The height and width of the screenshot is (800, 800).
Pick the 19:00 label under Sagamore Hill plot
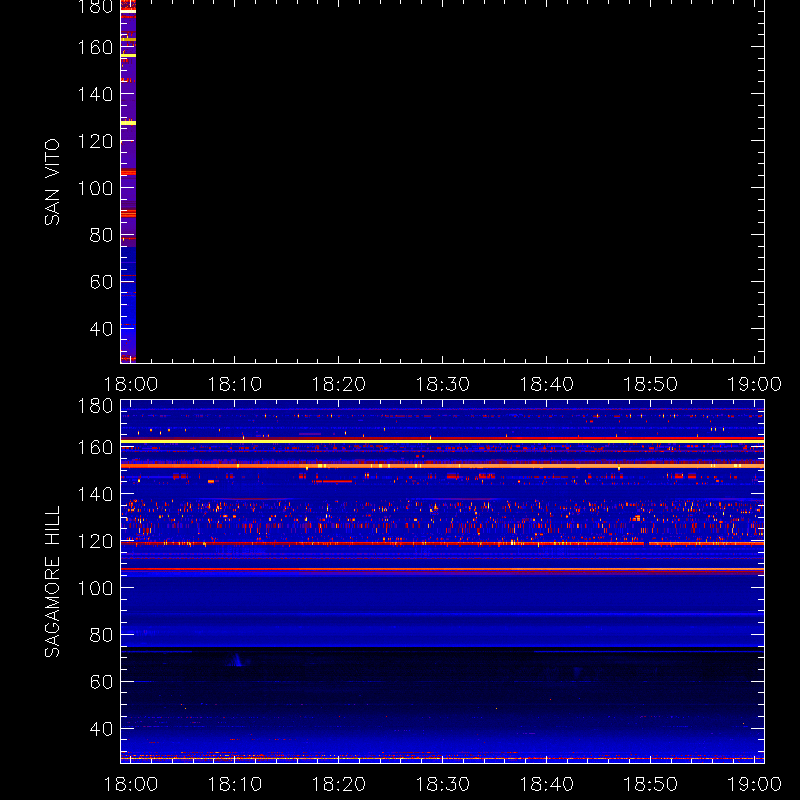pos(754,784)
